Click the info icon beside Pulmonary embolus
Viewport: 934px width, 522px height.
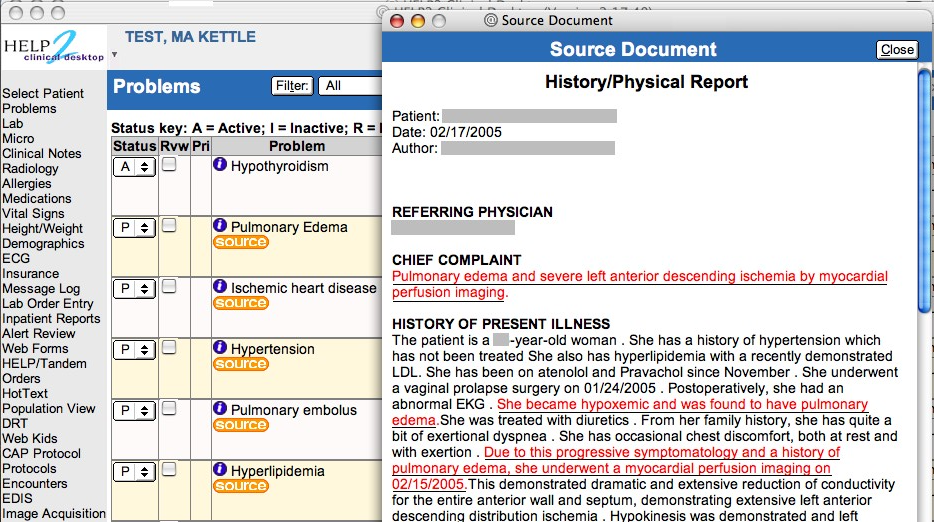[x=220, y=408]
